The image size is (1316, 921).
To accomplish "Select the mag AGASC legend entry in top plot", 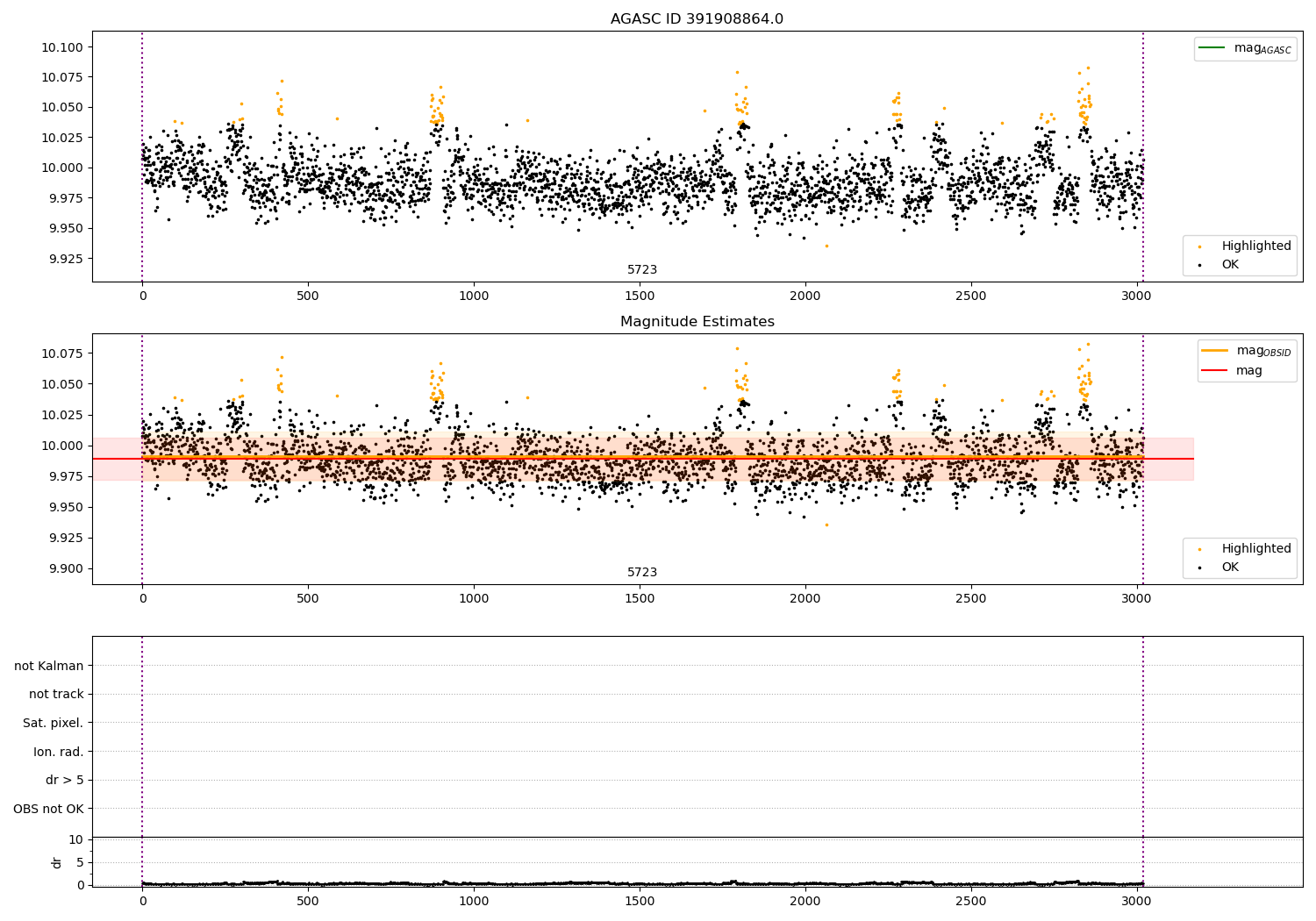I will click(1245, 48).
